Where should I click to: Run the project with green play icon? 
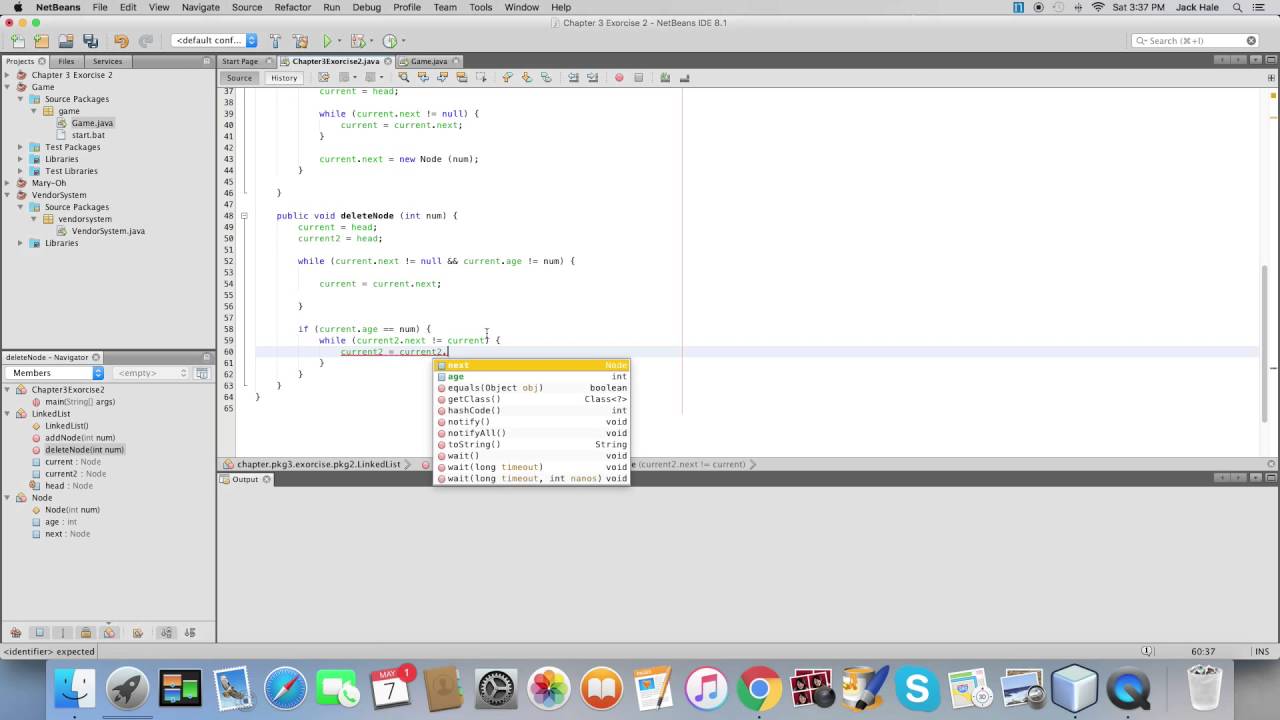pyautogui.click(x=327, y=41)
